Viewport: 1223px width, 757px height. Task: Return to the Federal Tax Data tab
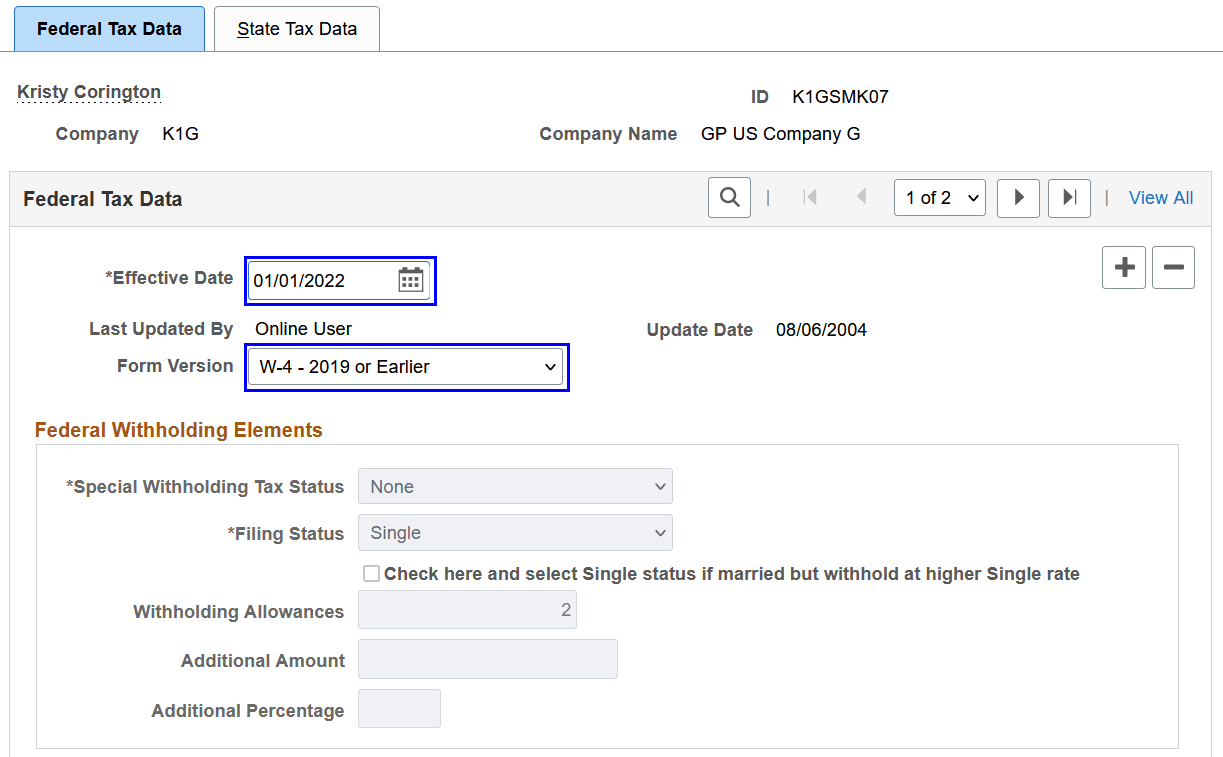(109, 28)
